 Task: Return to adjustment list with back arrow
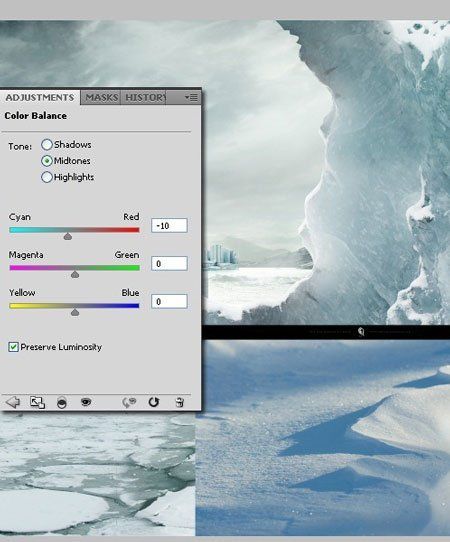tap(13, 402)
